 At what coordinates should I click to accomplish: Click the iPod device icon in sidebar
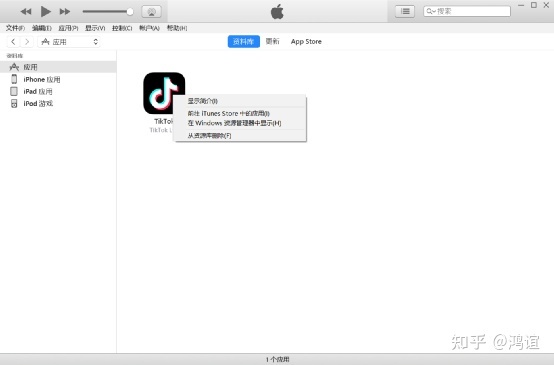point(14,104)
